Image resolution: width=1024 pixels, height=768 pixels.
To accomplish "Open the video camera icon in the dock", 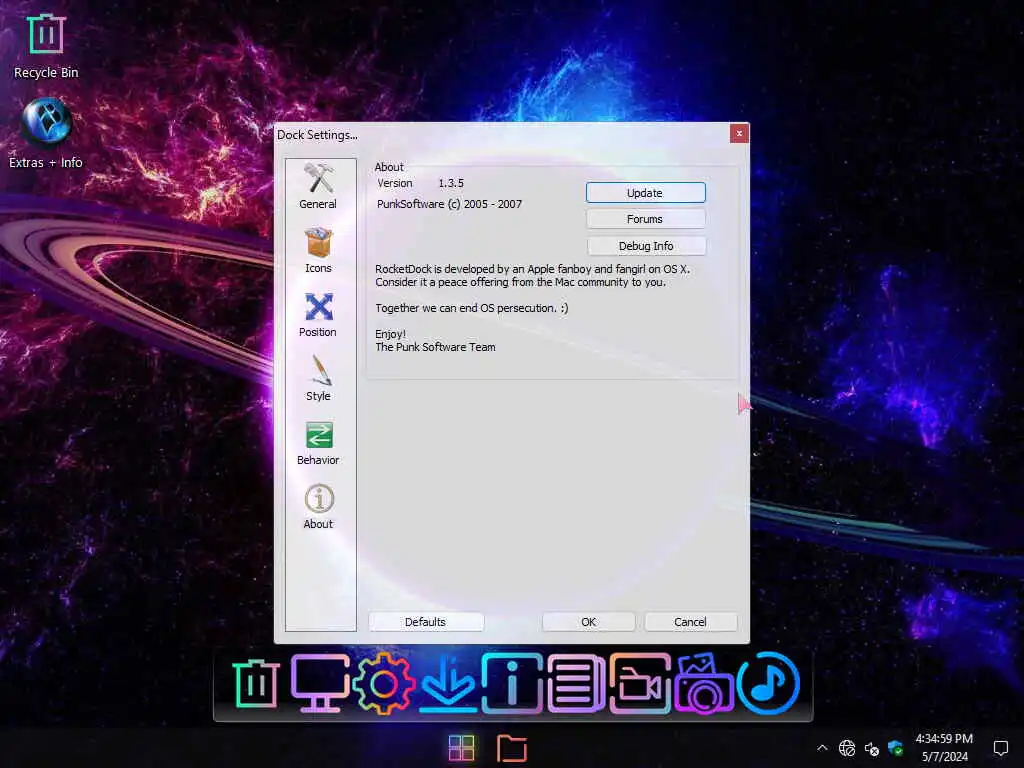I will (x=640, y=683).
